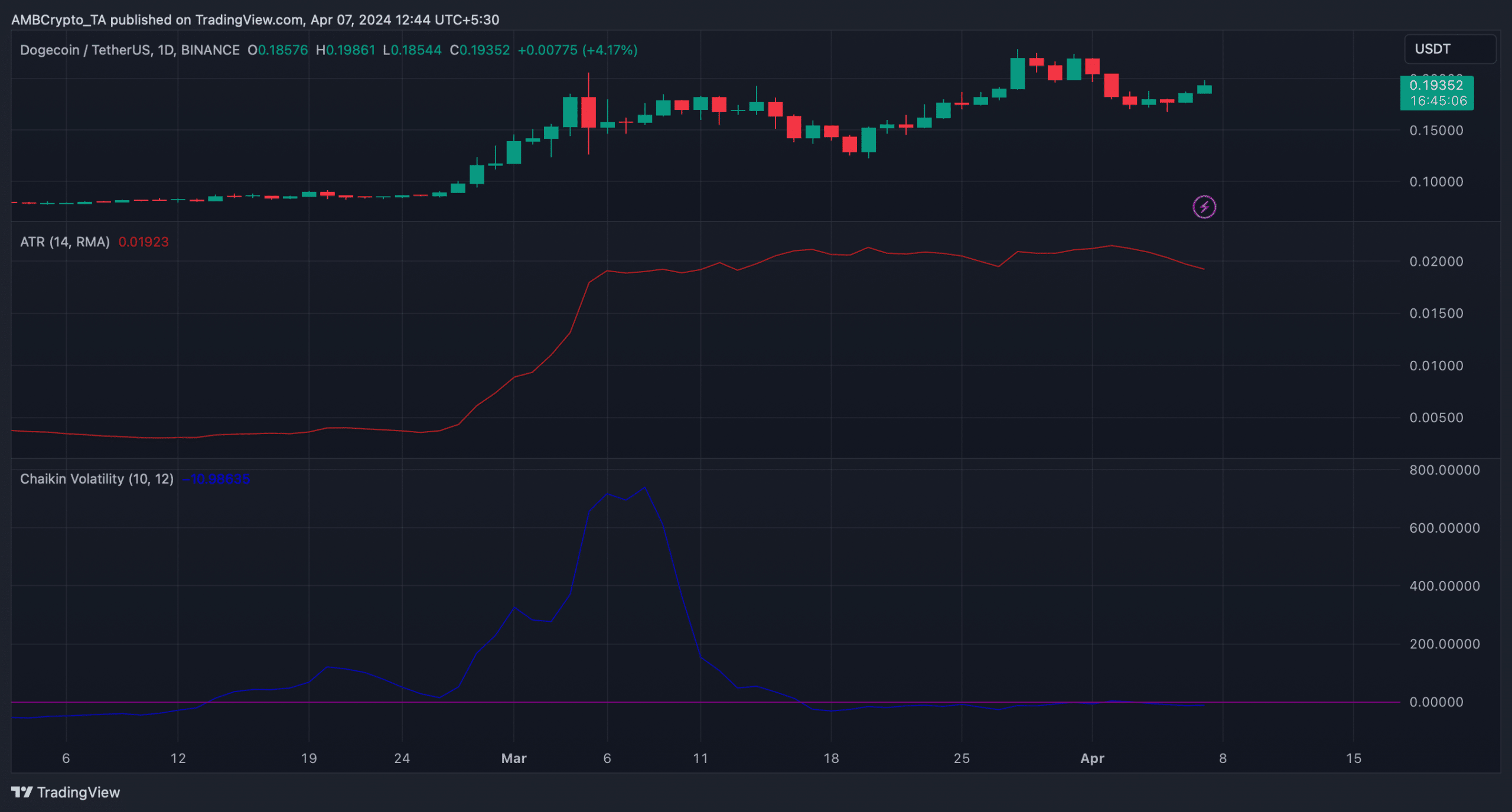Image resolution: width=1512 pixels, height=812 pixels.
Task: Click the 800.00000 Chaikin axis label
Action: click(1445, 471)
